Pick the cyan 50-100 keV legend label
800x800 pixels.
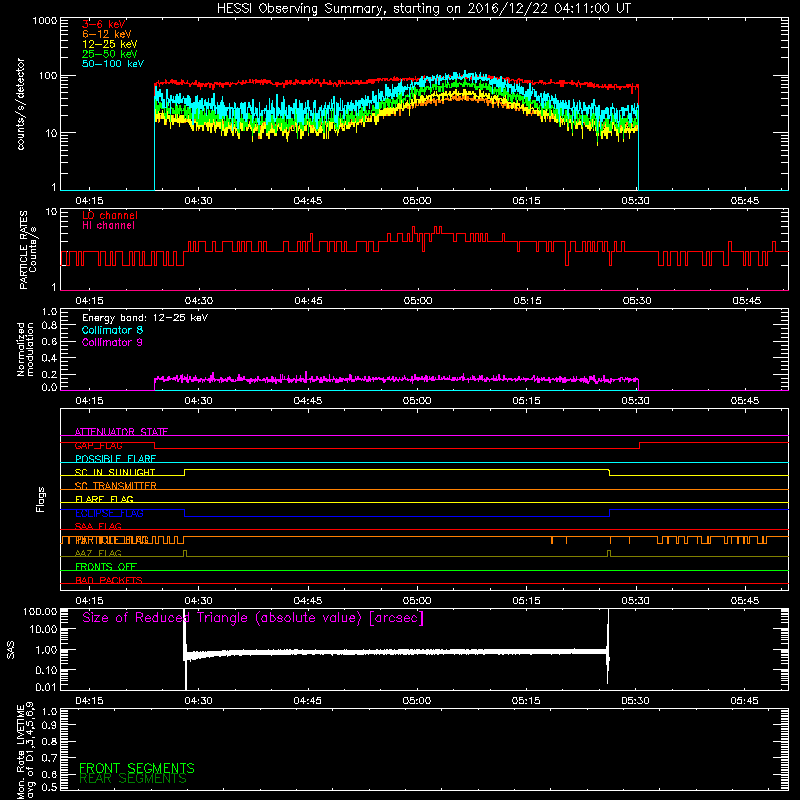(x=113, y=64)
